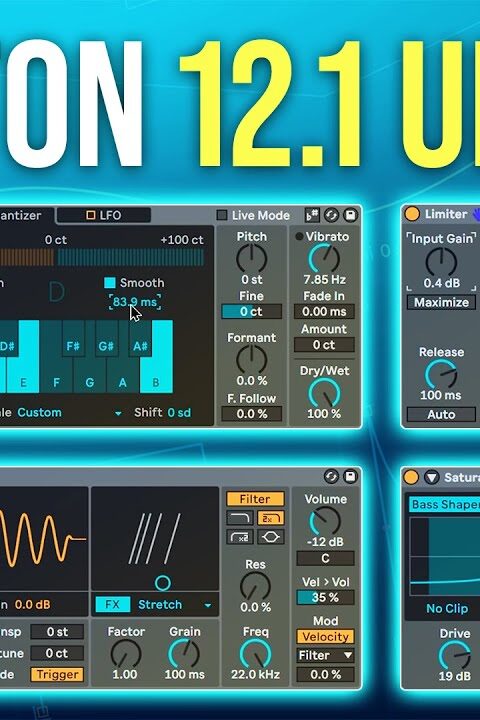Select the low-pass filter shape icon
The width and height of the screenshot is (480, 720).
pyautogui.click(x=240, y=518)
